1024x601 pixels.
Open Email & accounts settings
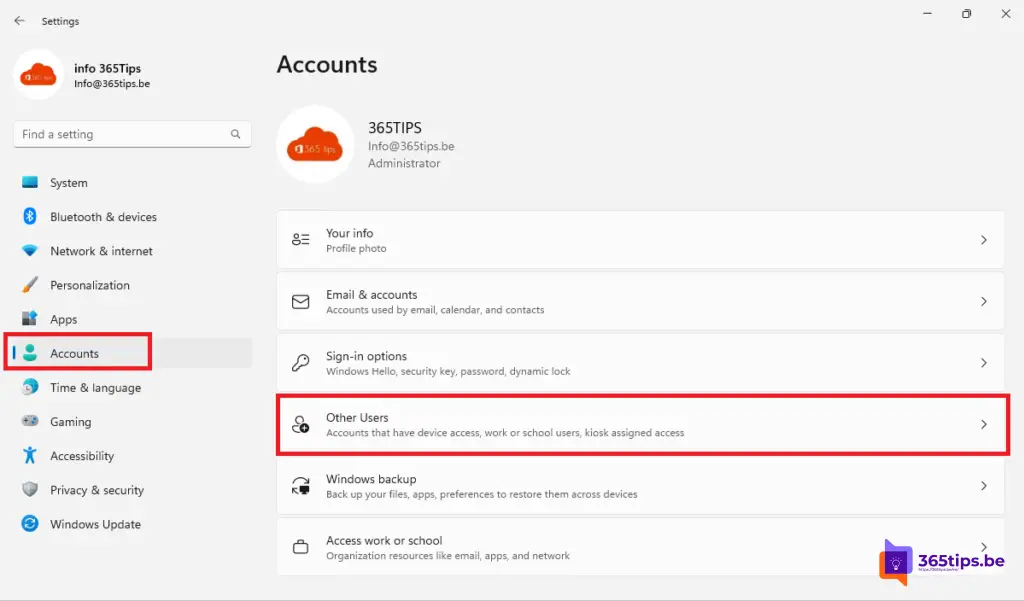click(x=640, y=302)
